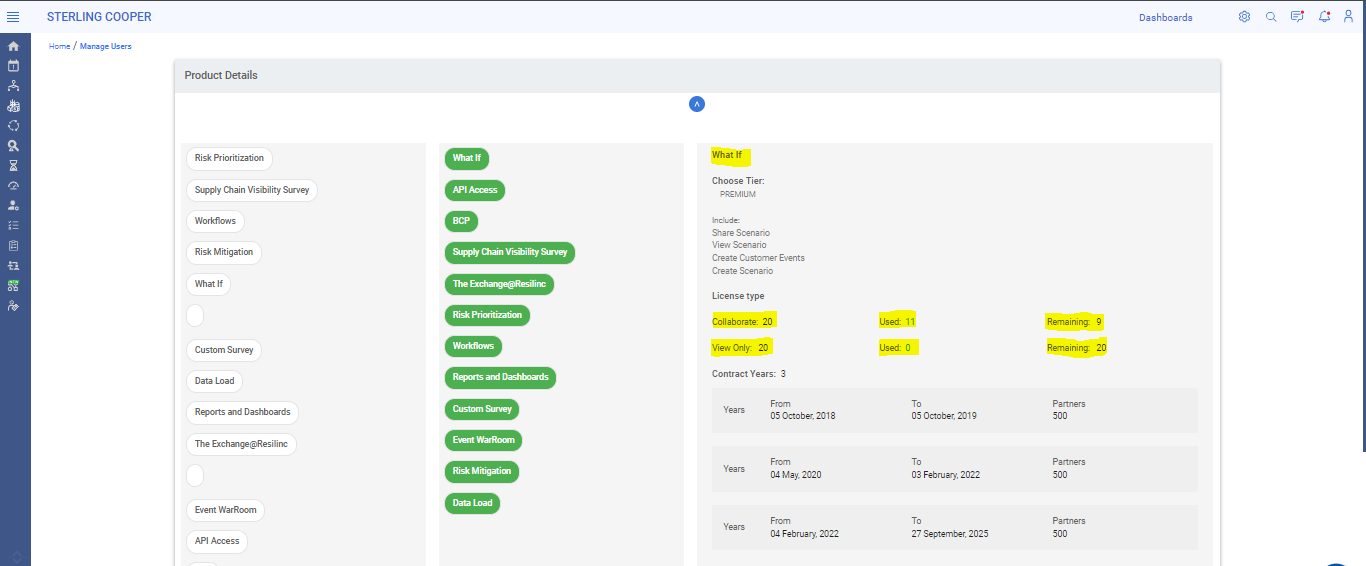Click the green The Exchange@Resilinc chip
This screenshot has width=1366, height=566.
coord(498,284)
